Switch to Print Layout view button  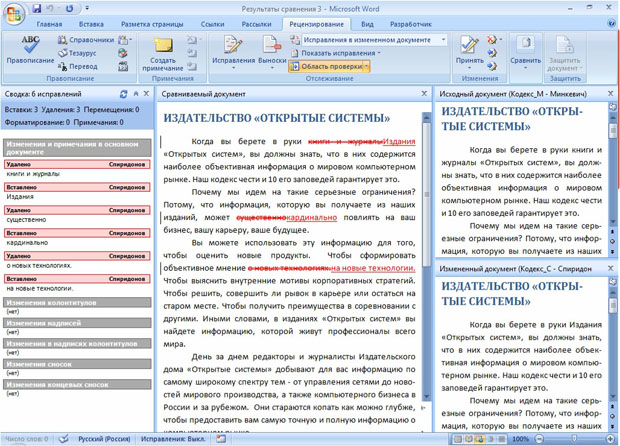click(x=457, y=439)
